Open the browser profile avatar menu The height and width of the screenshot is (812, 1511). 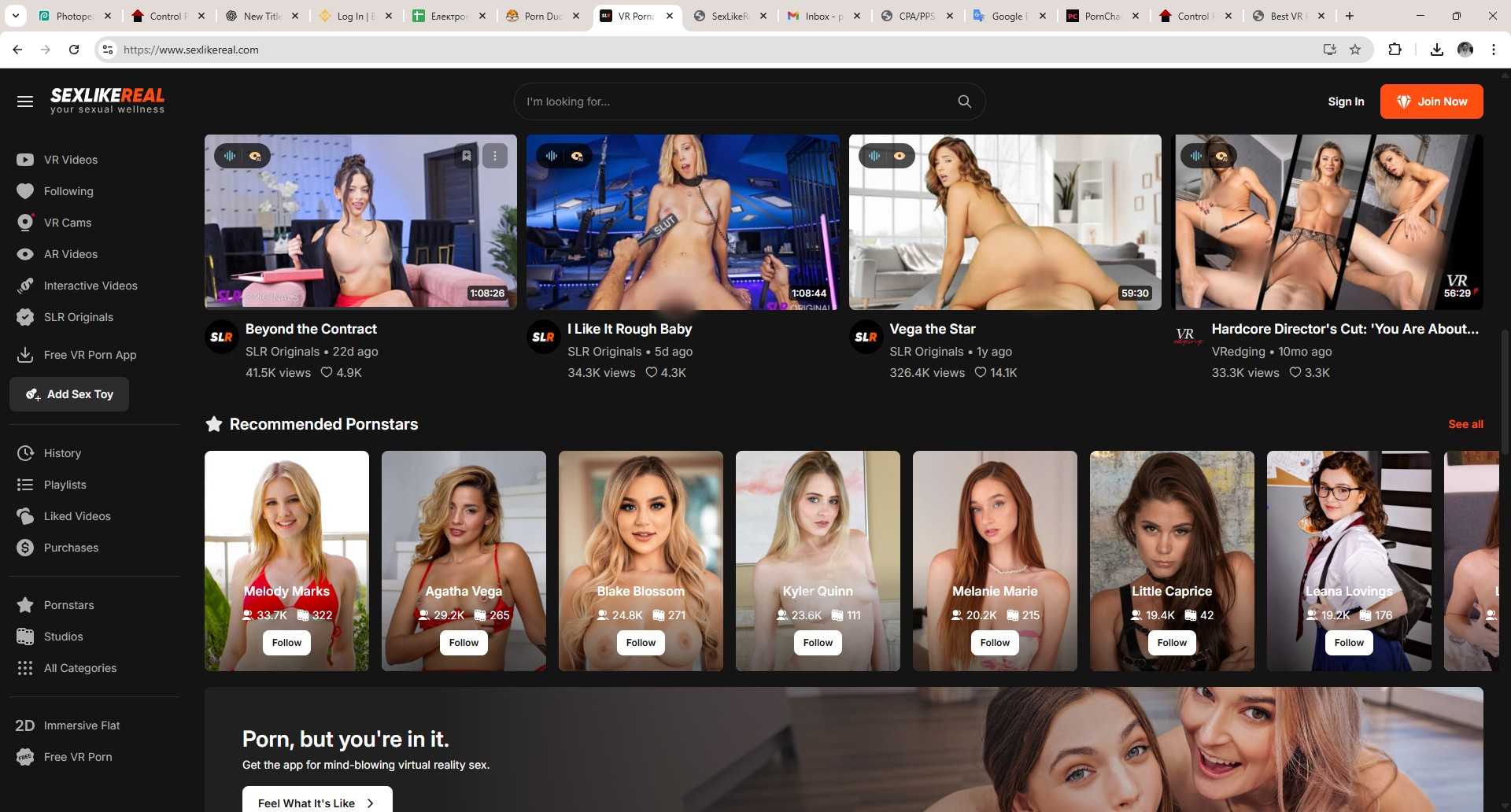[1466, 49]
